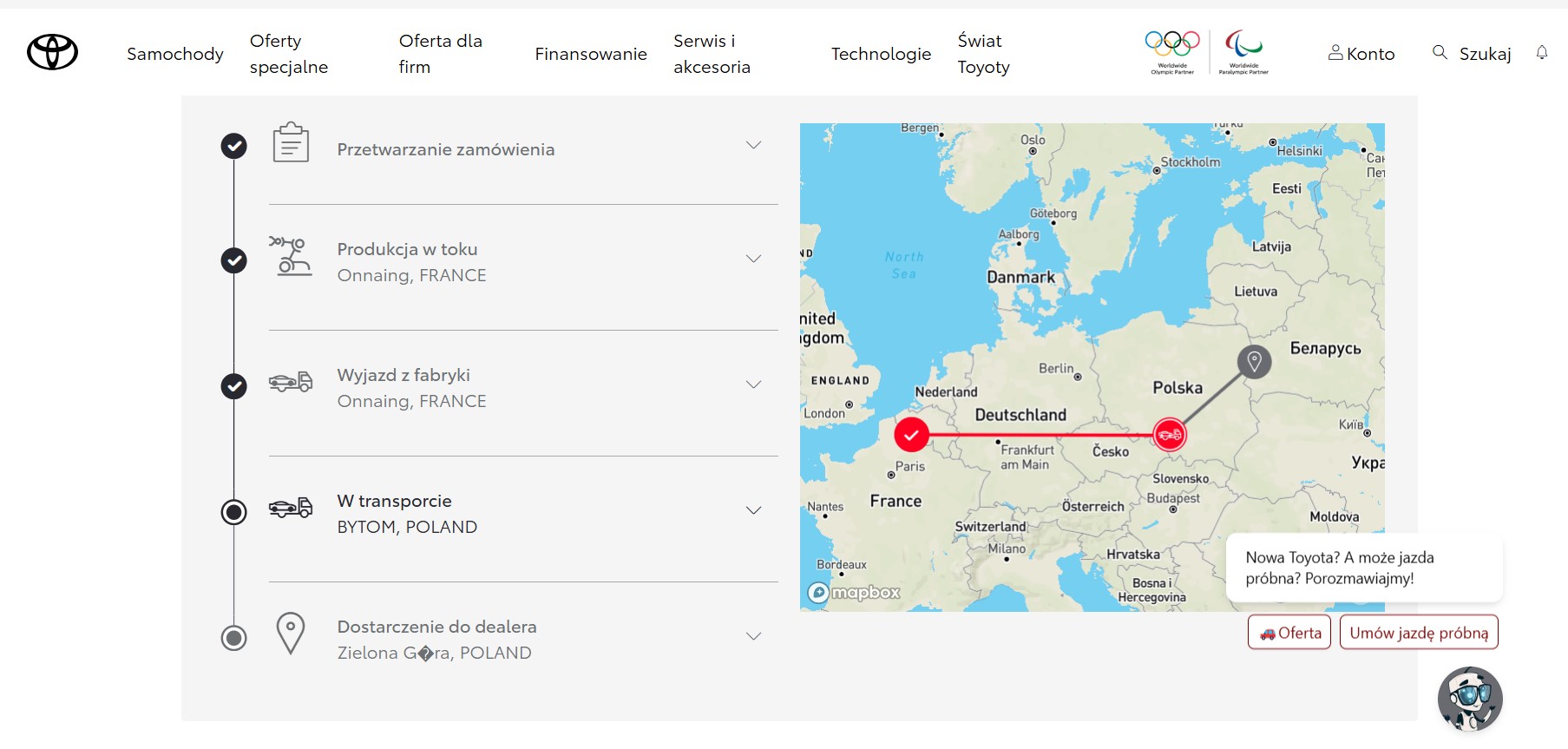
Task: Click the W transporcie title
Action: pyautogui.click(x=395, y=501)
